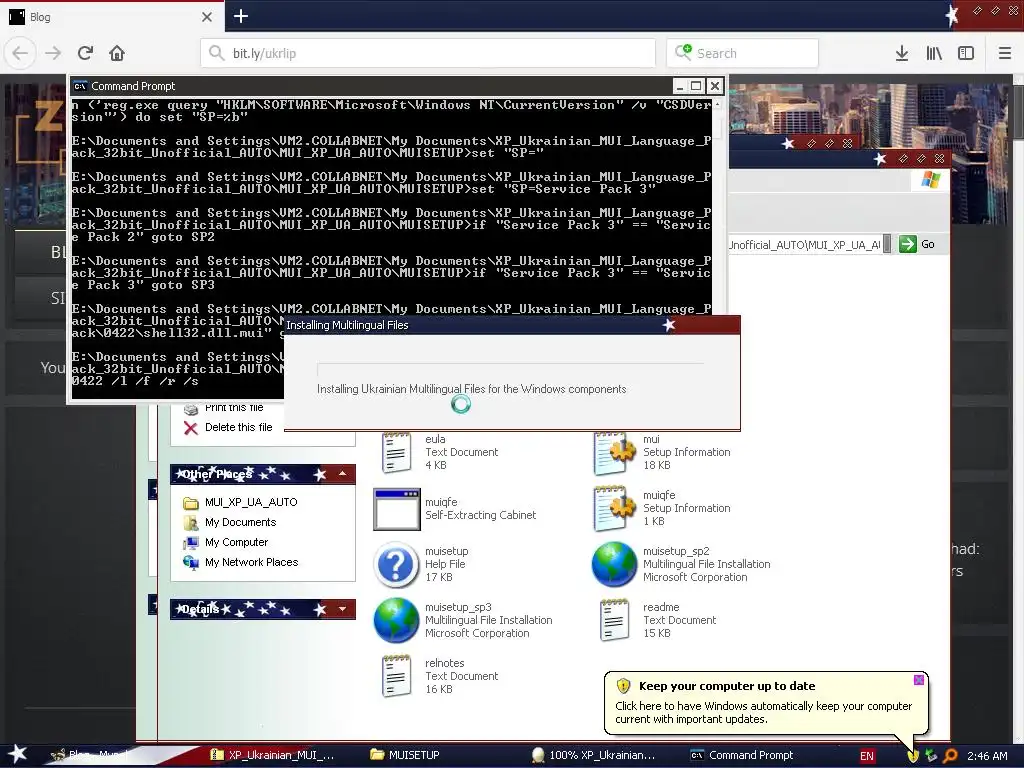Select muisetup Help File icon
Viewport: 1024px width, 768px height.
coord(396,565)
